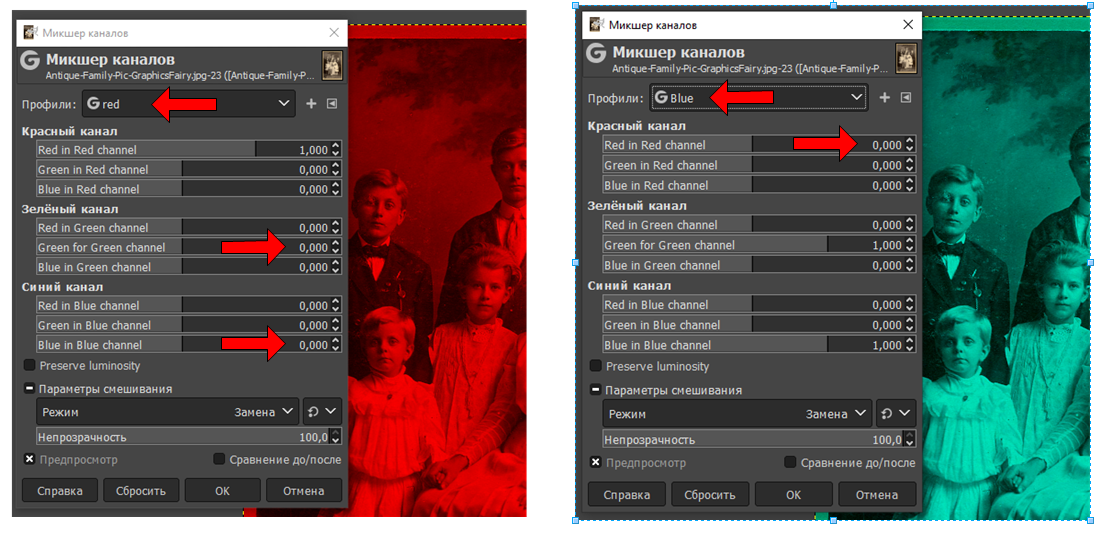Image resolution: width=1113 pixels, height=539 pixels.
Task: Click Сбросить button in red-profile dialog
Action: click(141, 491)
